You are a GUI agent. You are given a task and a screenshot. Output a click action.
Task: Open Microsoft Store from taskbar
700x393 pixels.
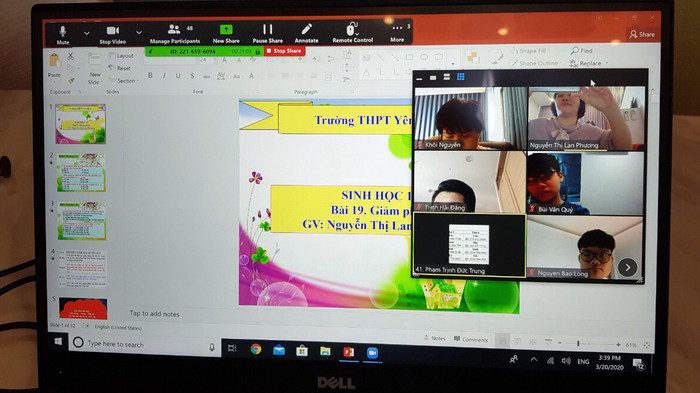[302, 351]
